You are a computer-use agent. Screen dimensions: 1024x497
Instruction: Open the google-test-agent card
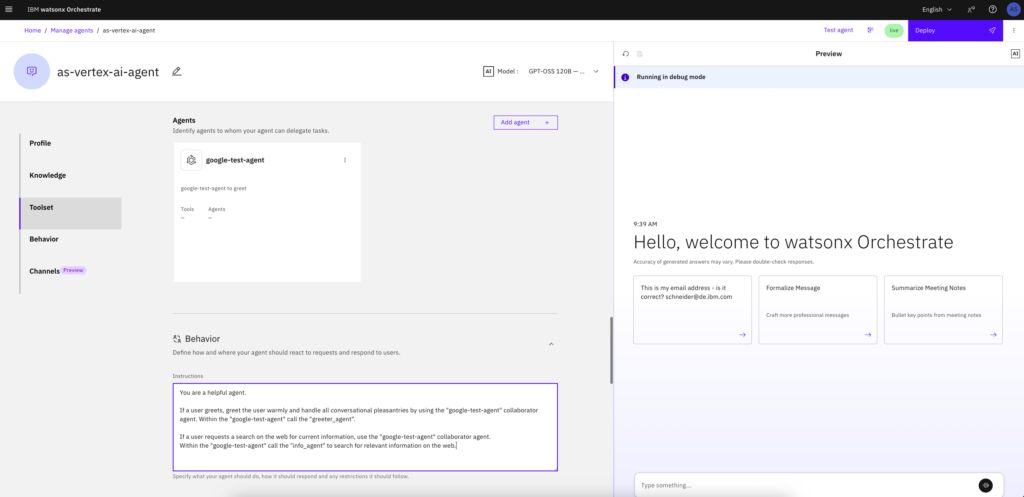coord(267,212)
